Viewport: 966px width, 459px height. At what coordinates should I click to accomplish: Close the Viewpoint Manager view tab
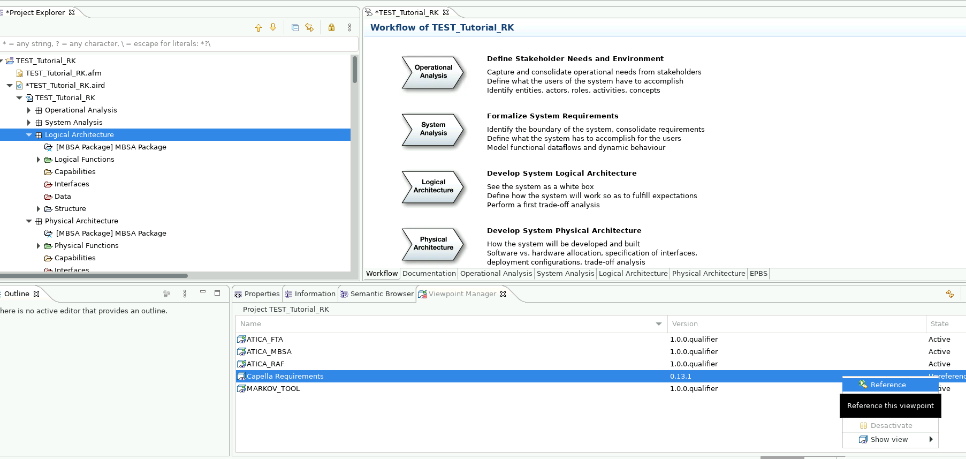(x=503, y=294)
